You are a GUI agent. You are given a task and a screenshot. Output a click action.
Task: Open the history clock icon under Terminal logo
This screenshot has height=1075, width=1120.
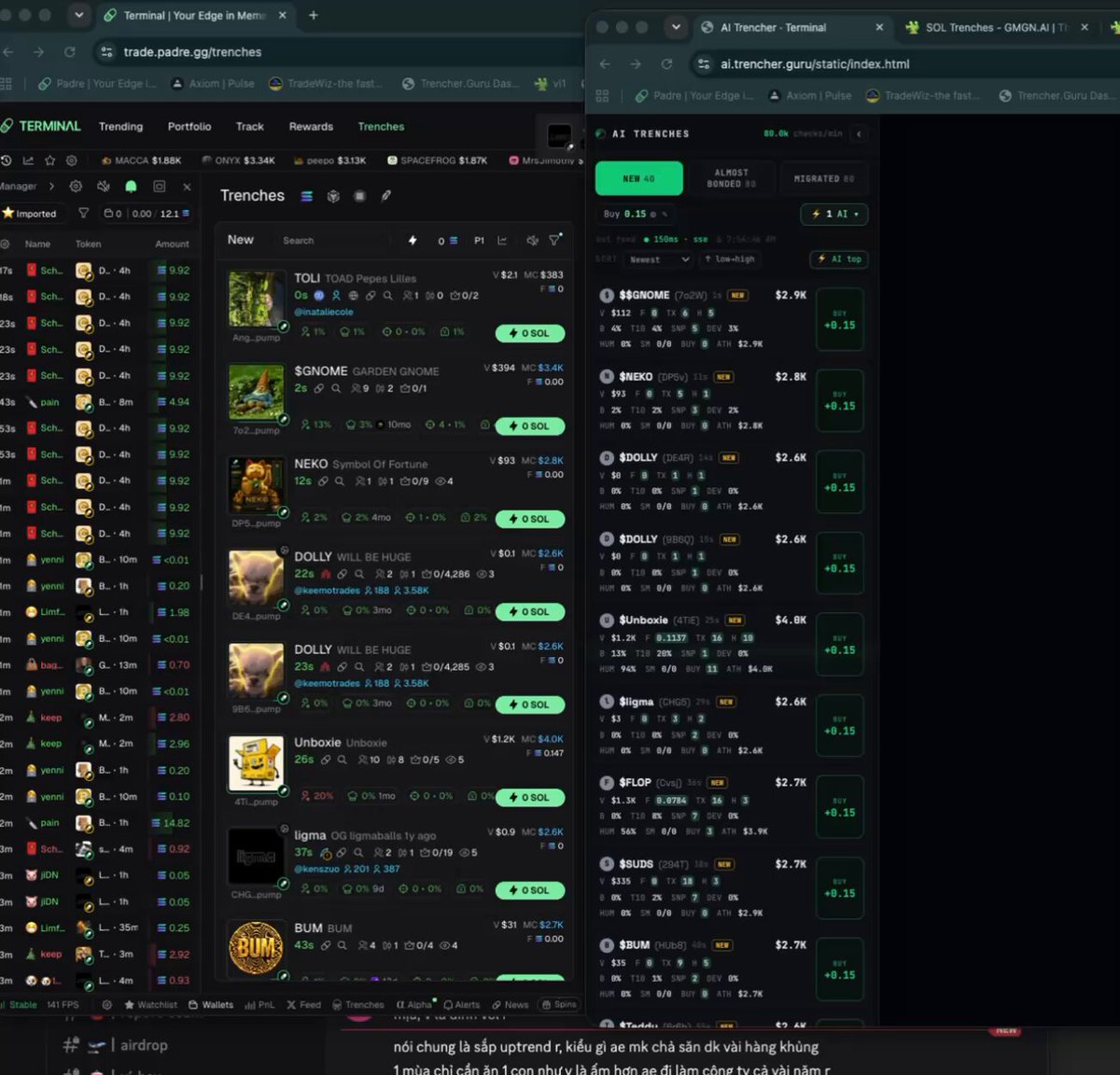(7, 161)
